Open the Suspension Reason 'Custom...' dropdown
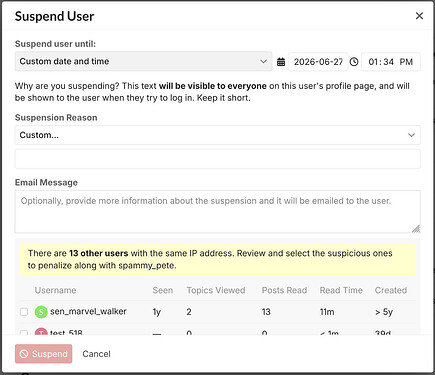 coord(217,135)
